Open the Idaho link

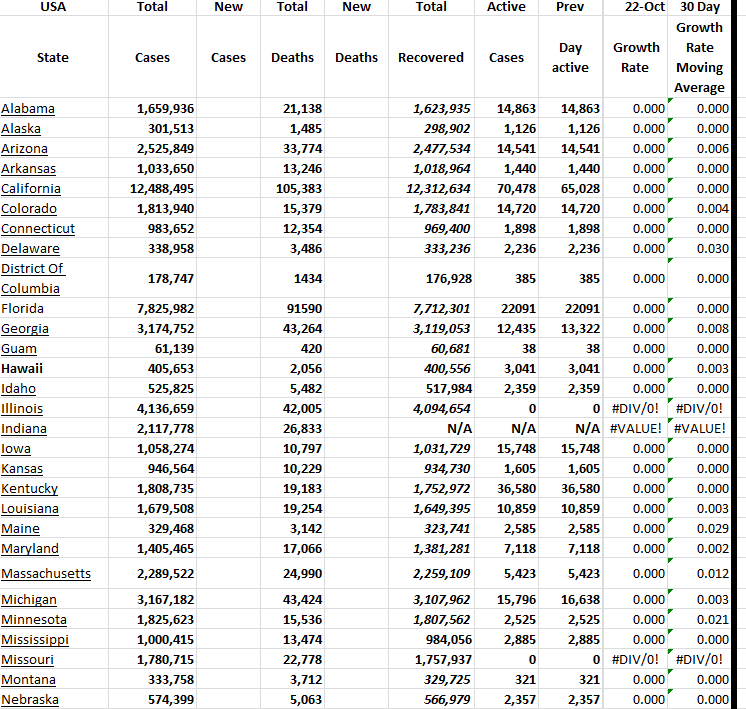(19, 389)
